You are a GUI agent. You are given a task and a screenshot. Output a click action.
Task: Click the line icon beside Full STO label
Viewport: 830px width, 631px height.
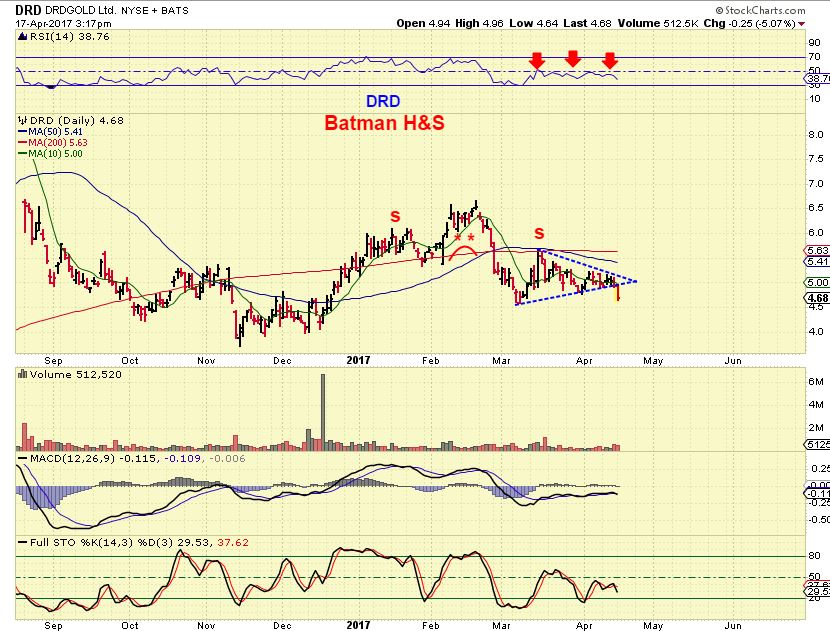(x=22, y=543)
